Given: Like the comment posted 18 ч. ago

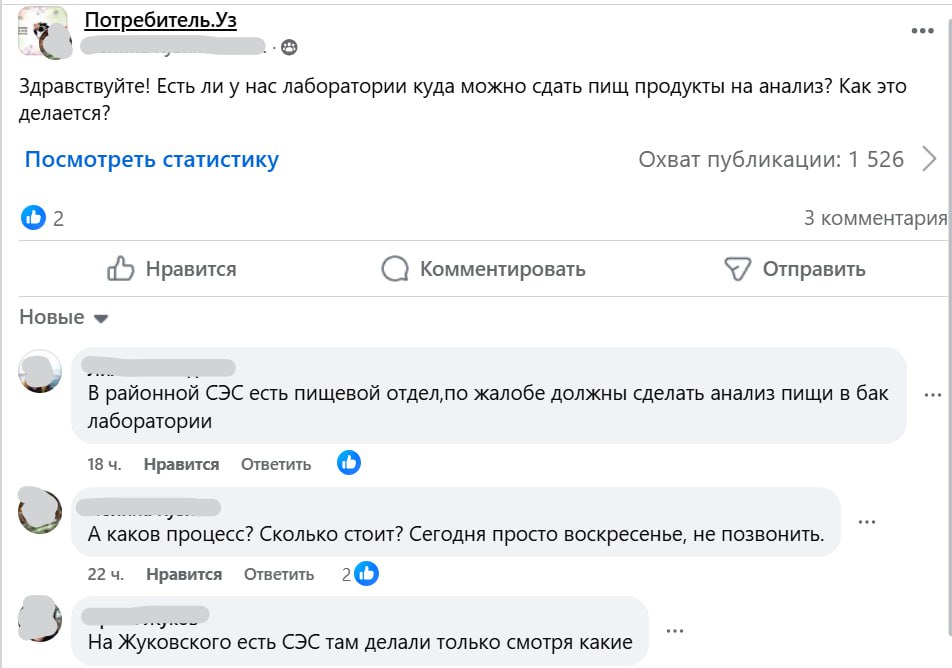Looking at the screenshot, I should 181,464.
